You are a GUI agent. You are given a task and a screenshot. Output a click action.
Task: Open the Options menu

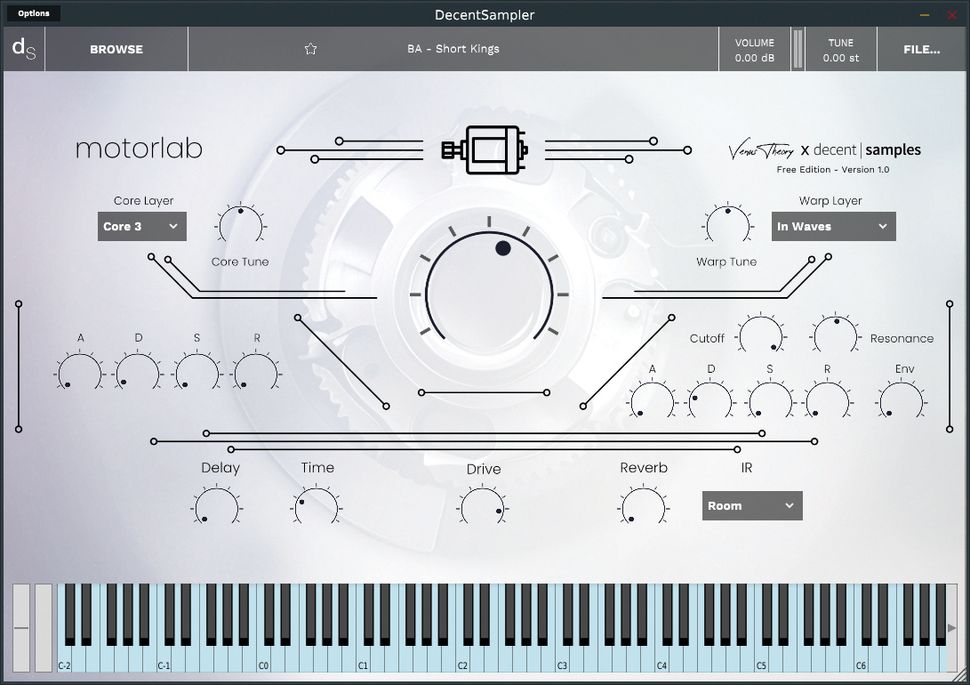tap(33, 13)
